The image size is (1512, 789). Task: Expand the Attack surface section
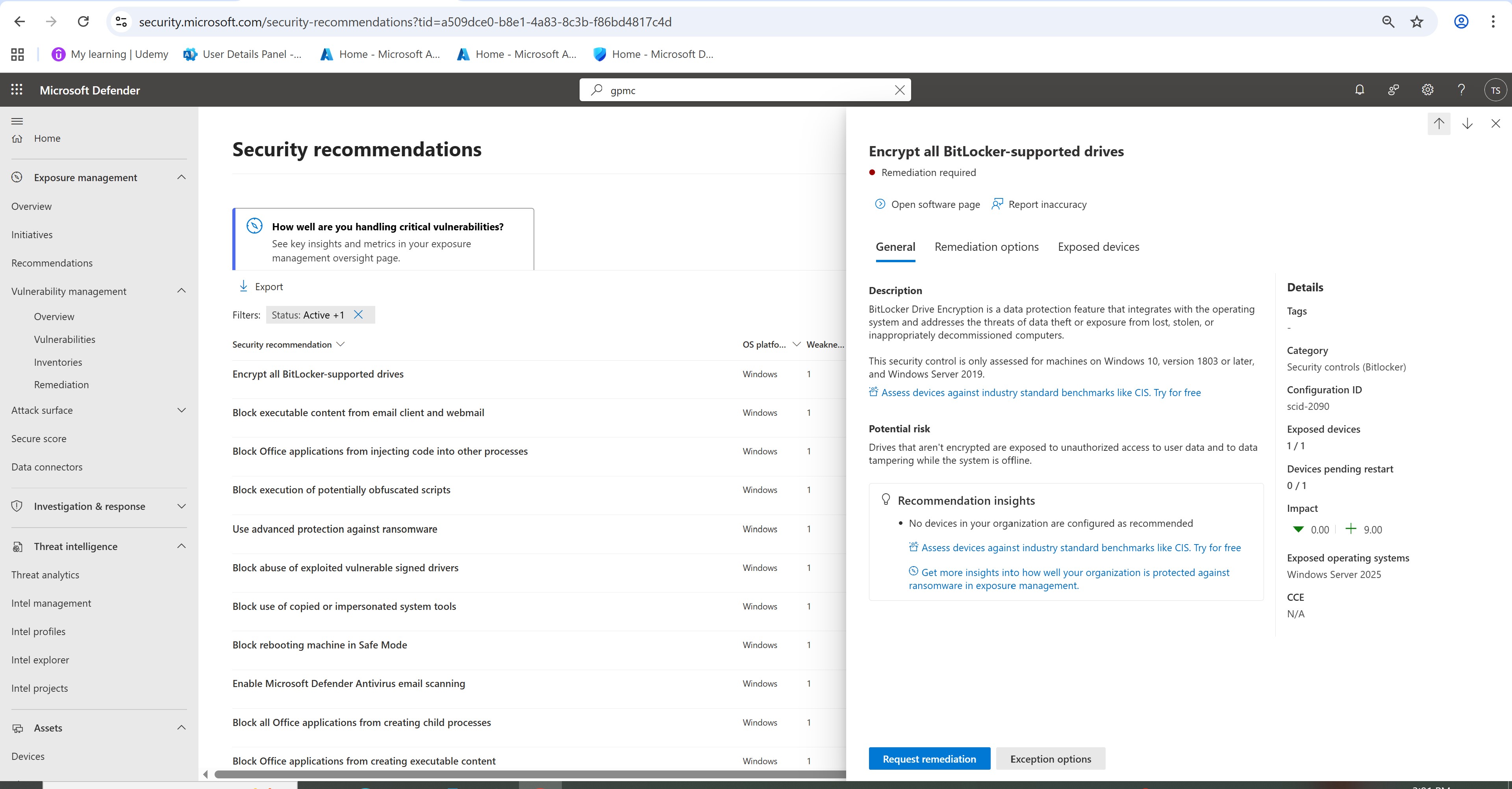(x=182, y=410)
